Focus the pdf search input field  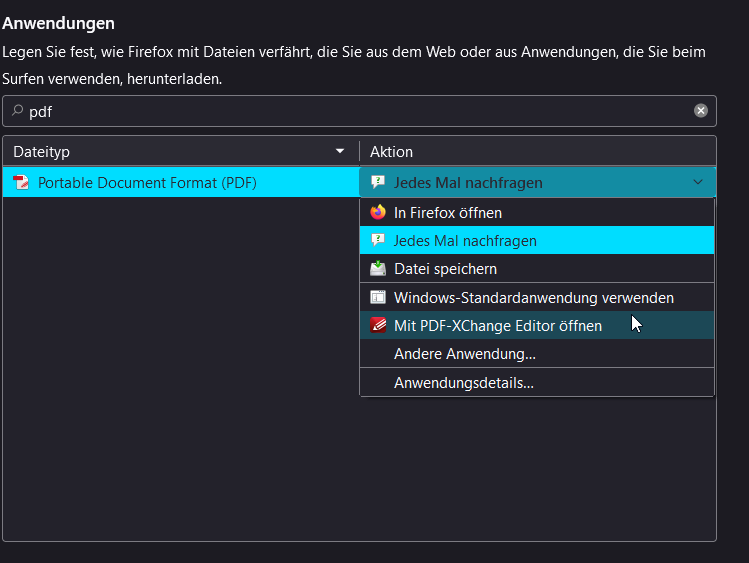click(350, 111)
